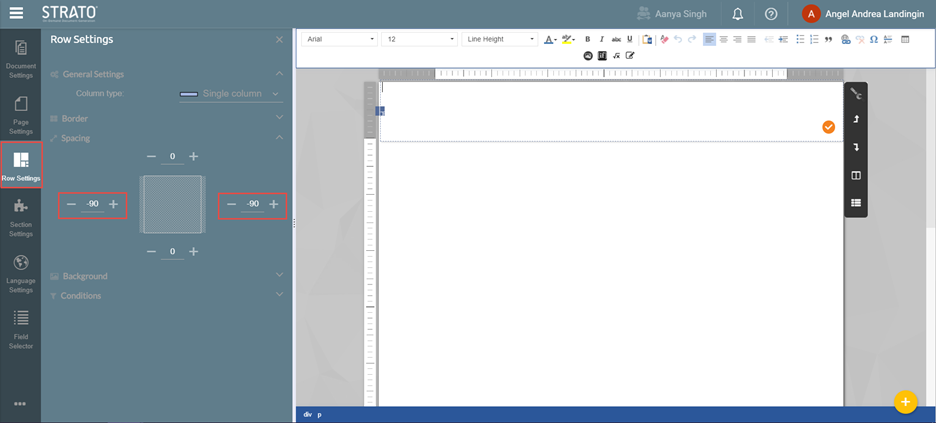936x423 pixels.
Task: Click the yellow add plus button
Action: 905,402
